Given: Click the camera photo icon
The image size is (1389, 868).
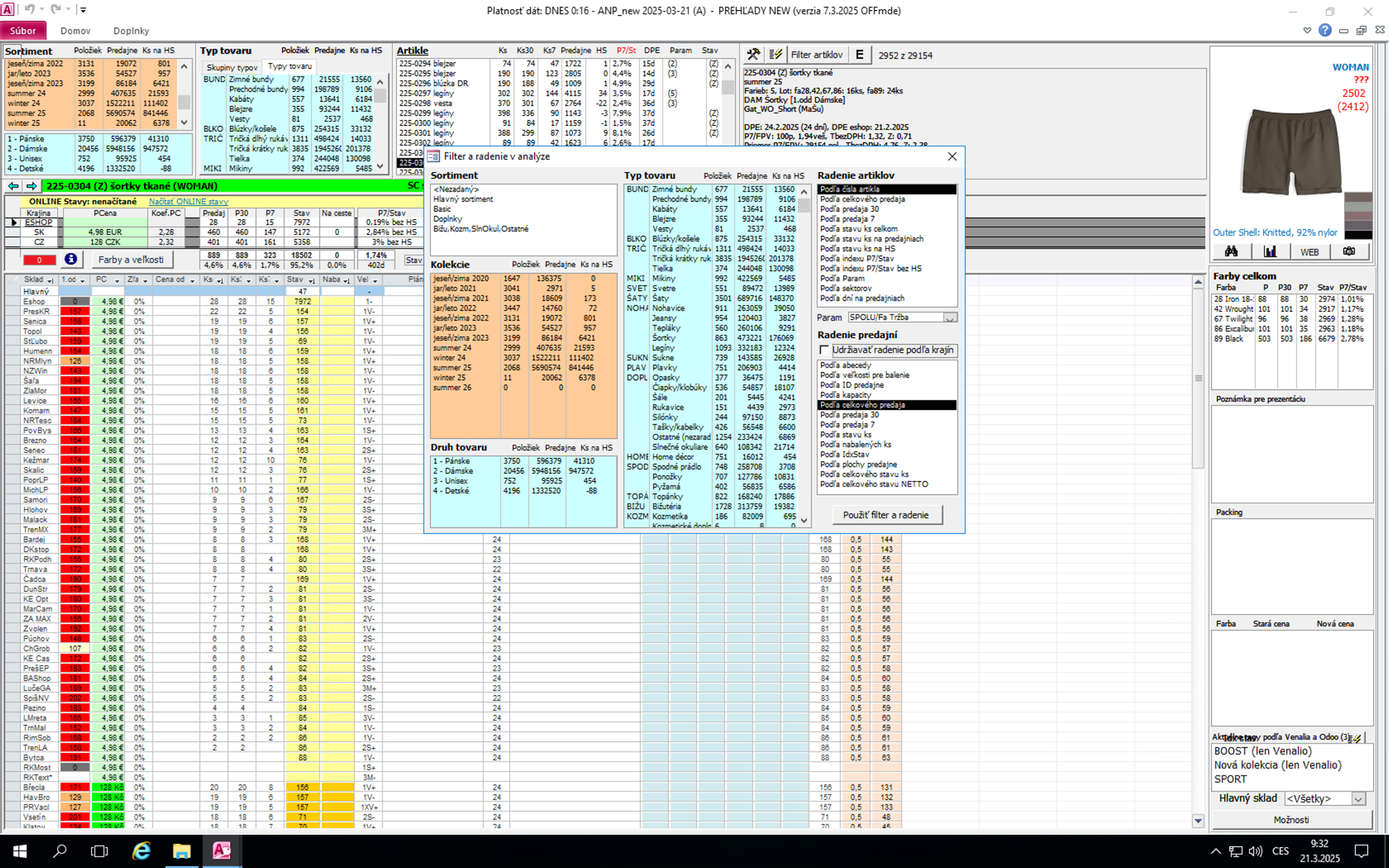Looking at the screenshot, I should click(1349, 252).
